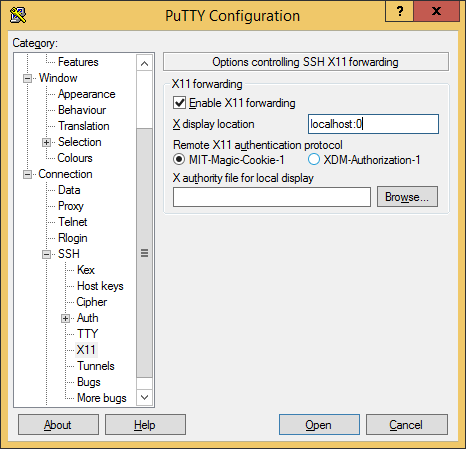Select MIT-Magic-Cookie-1 radio button
Screen dimensions: 466x449
179,159
